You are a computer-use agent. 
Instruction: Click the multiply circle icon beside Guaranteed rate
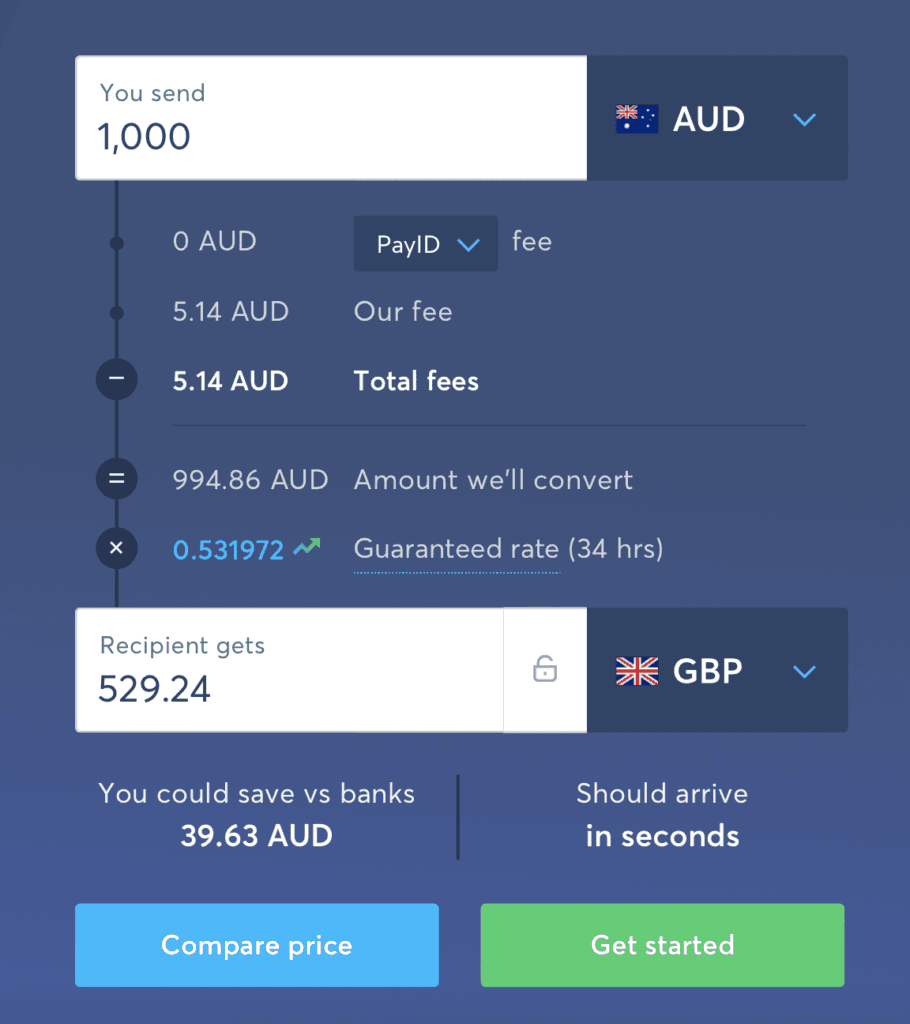click(x=116, y=548)
